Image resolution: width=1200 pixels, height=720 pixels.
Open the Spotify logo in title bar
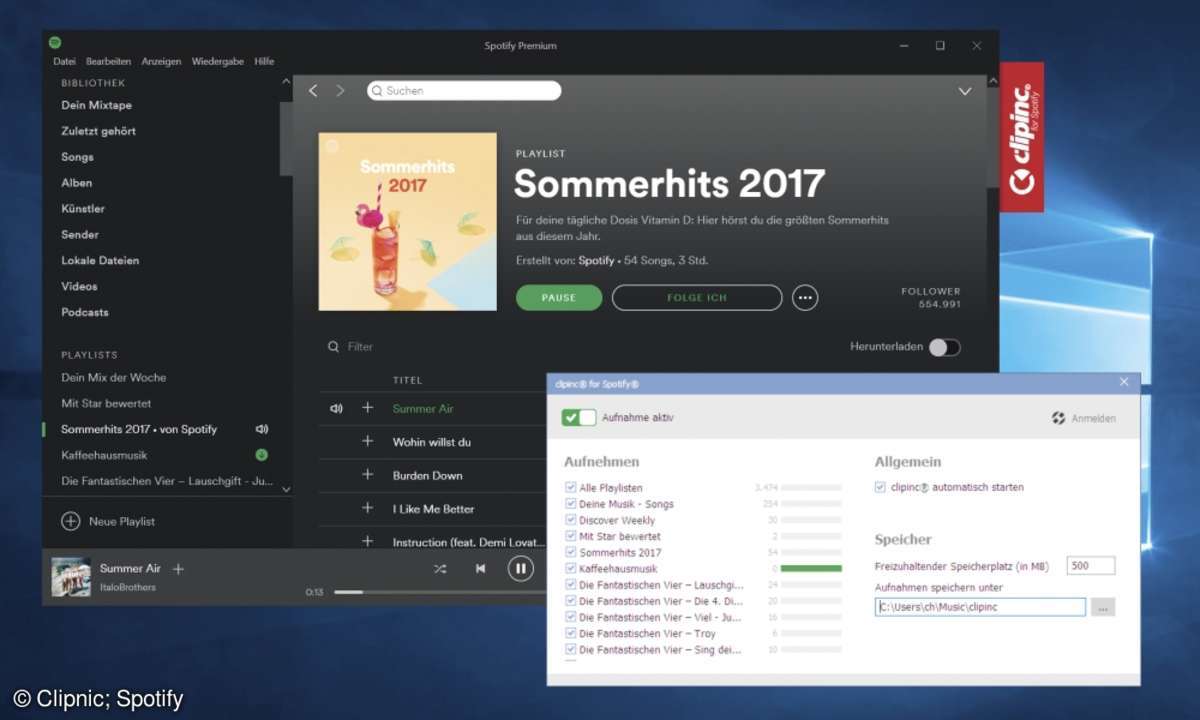pos(55,43)
